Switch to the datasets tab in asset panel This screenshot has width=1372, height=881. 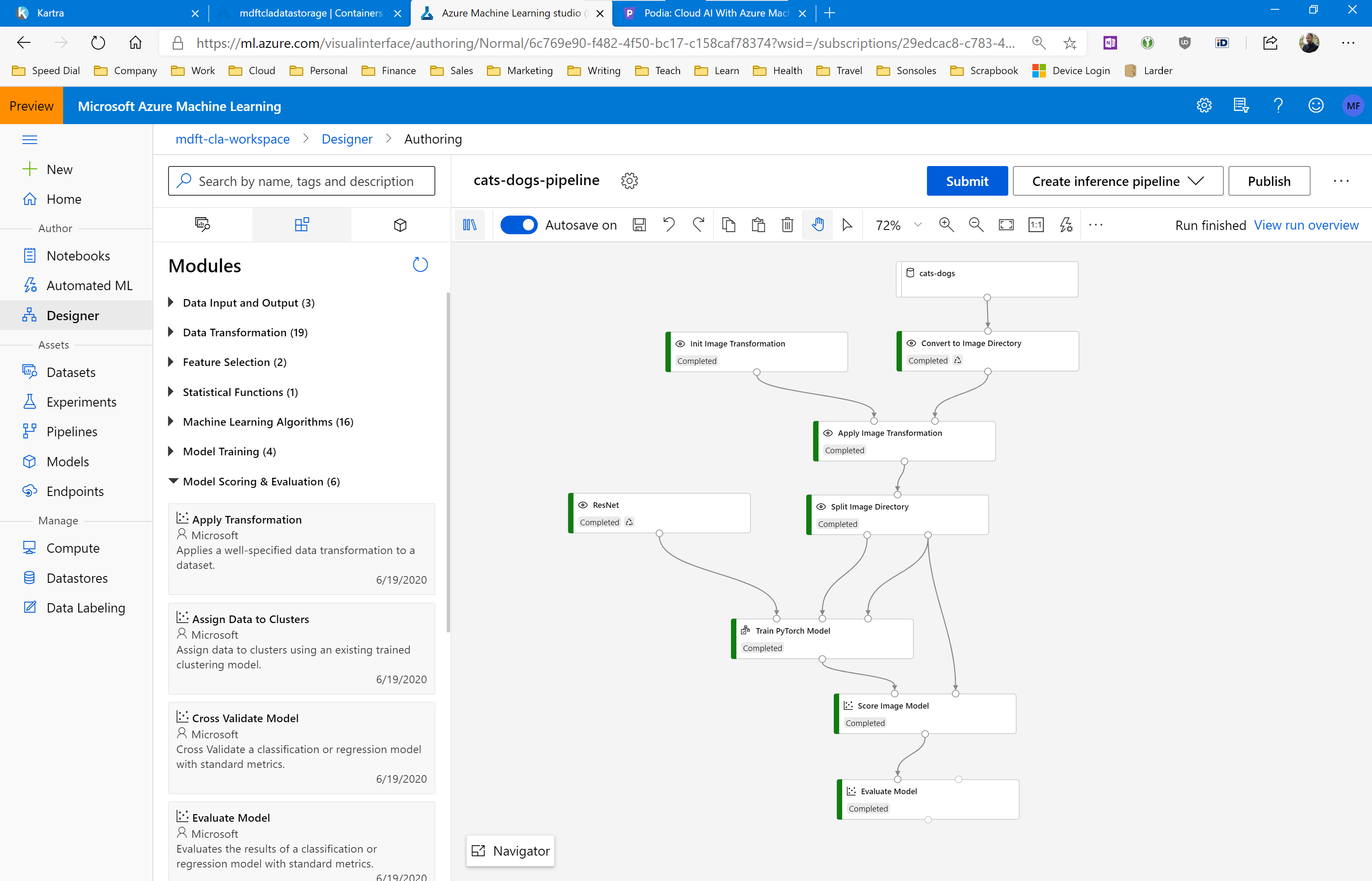pos(202,225)
